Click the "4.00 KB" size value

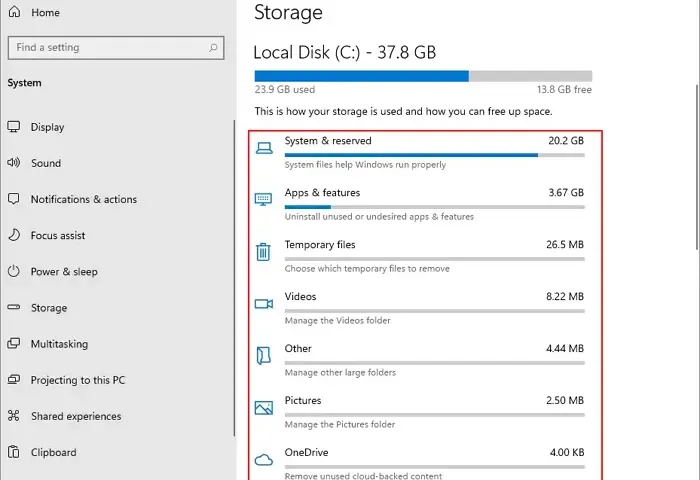567,452
